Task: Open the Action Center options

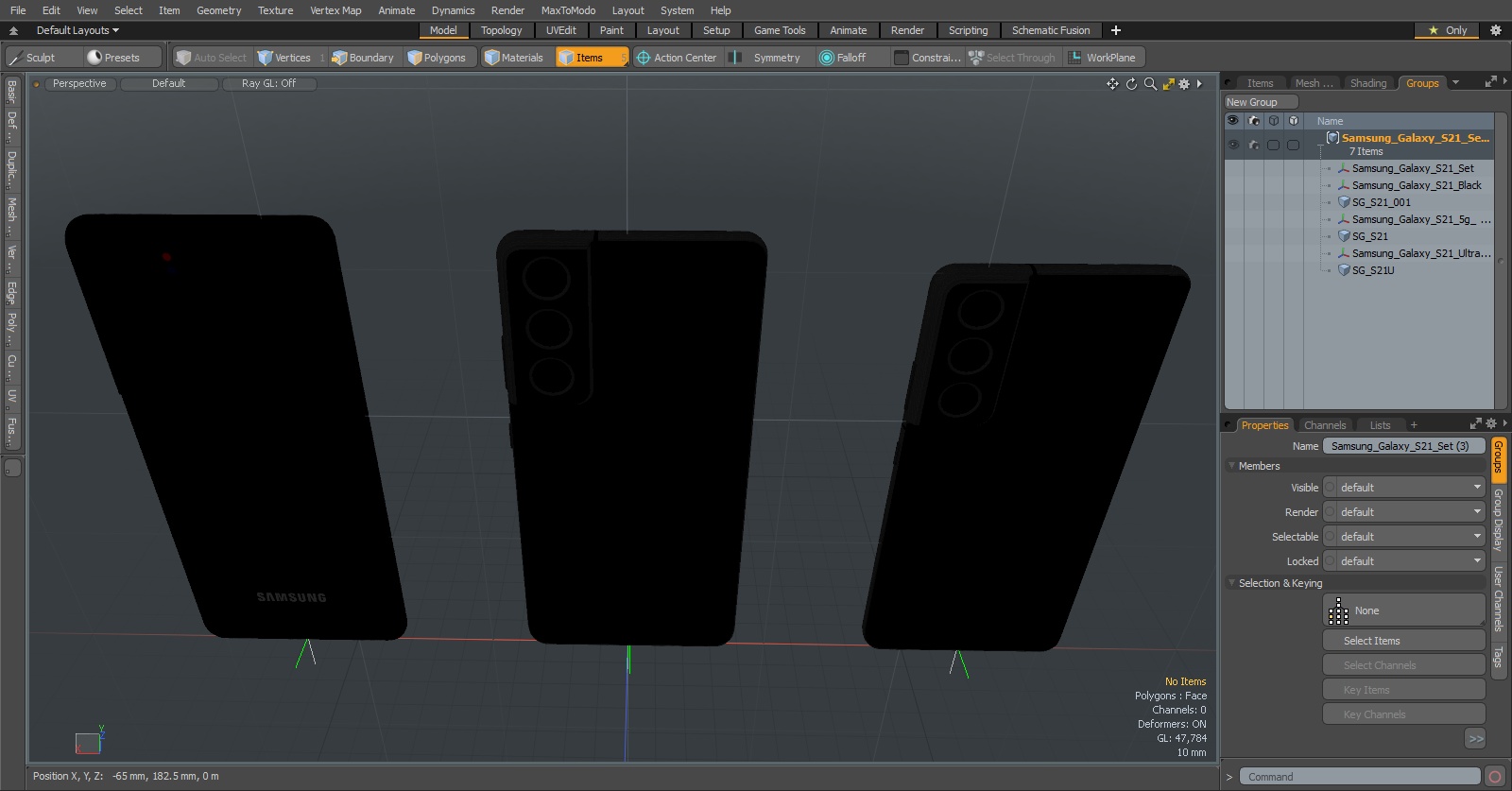Action: pyautogui.click(x=677, y=58)
